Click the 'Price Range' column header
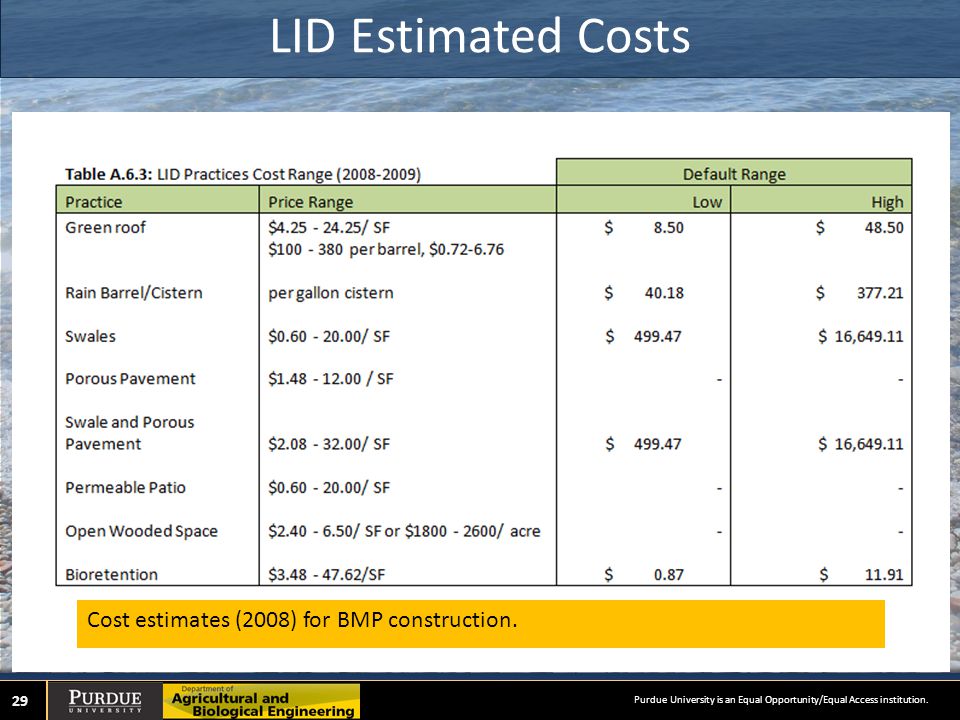Image resolution: width=960 pixels, height=720 pixels. coord(408,200)
